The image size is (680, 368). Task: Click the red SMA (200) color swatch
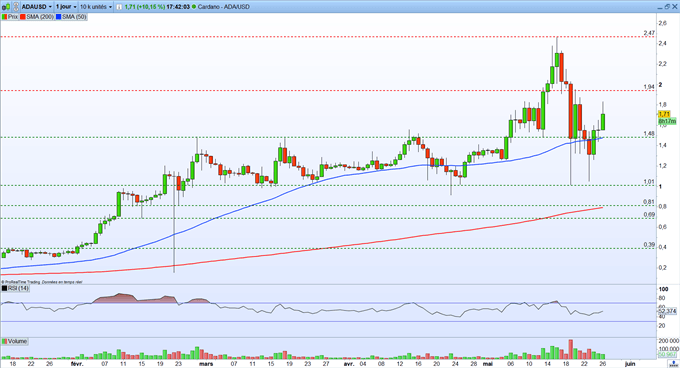23,17
